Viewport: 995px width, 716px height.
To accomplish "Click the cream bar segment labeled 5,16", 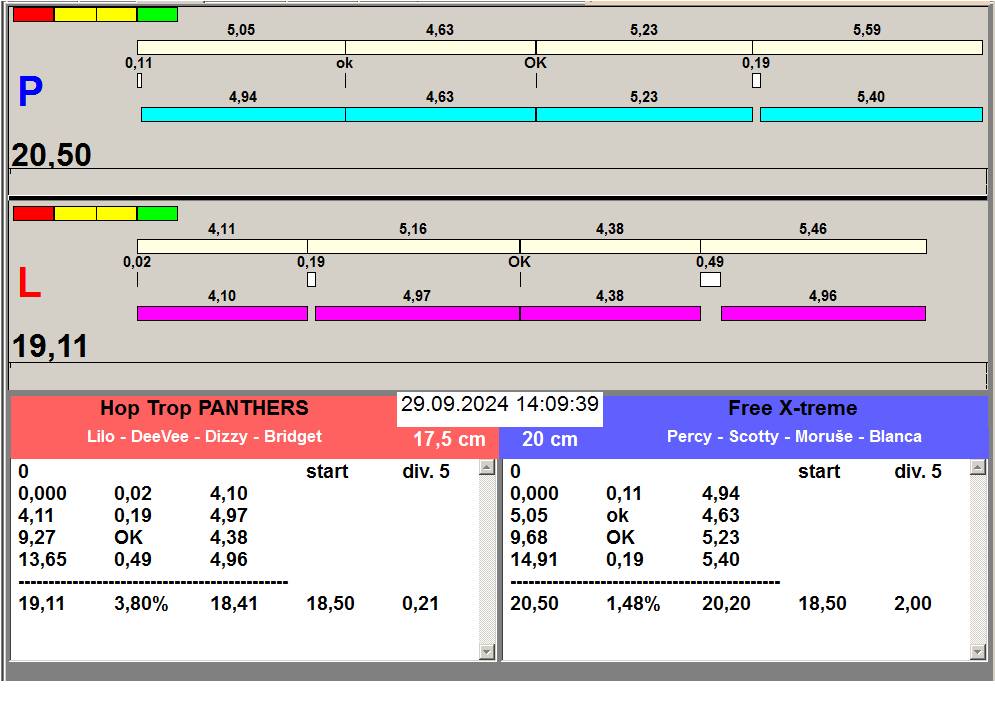I will coord(414,246).
